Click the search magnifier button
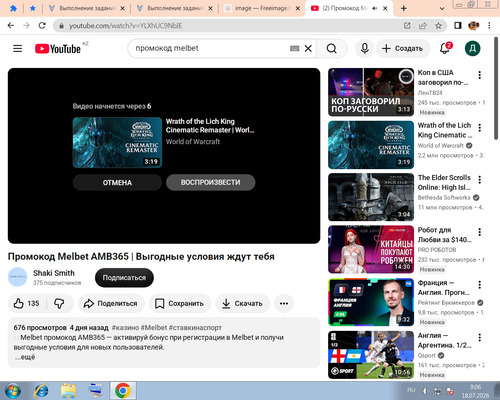The image size is (500, 400). pos(331,49)
